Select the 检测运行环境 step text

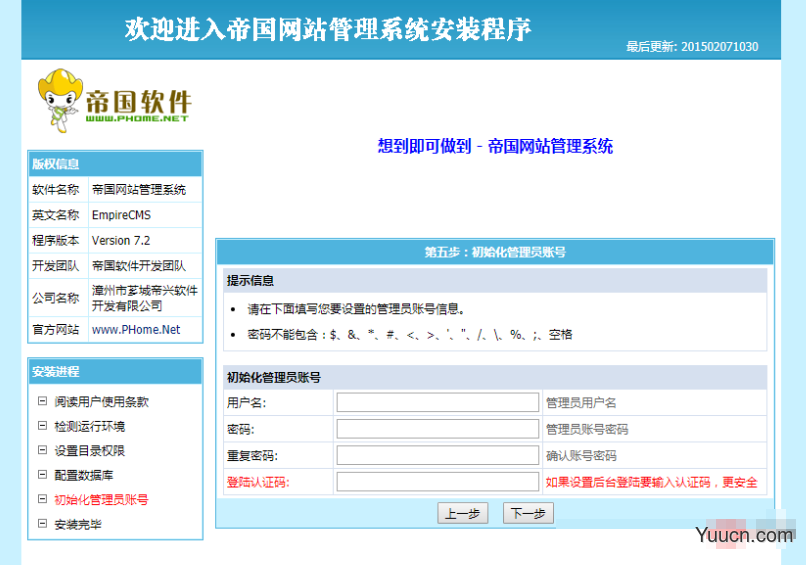pyautogui.click(x=89, y=426)
